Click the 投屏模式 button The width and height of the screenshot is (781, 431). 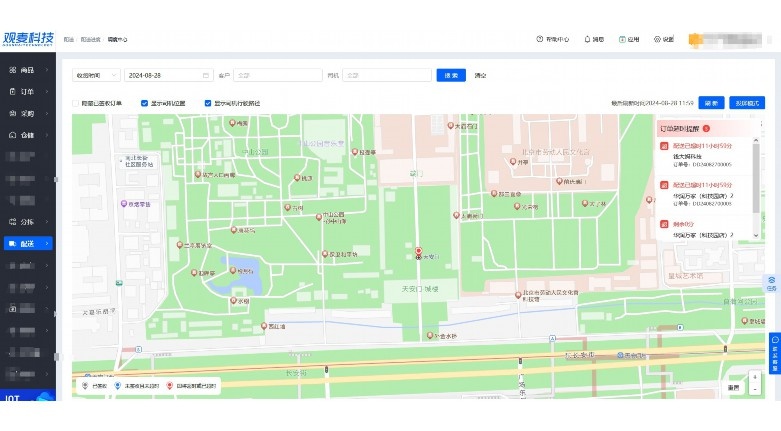(747, 103)
